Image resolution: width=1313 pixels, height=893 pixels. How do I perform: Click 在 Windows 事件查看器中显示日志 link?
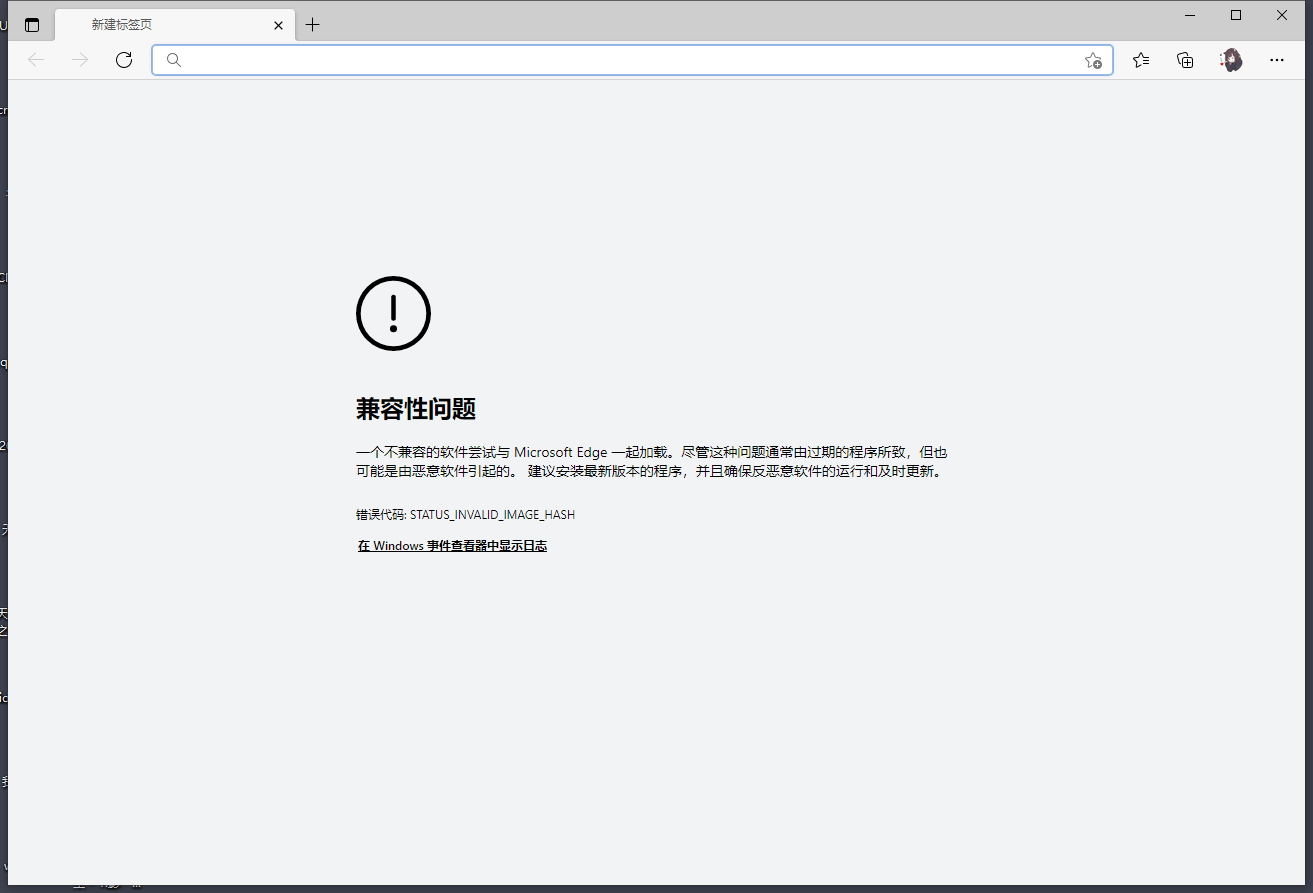point(452,546)
